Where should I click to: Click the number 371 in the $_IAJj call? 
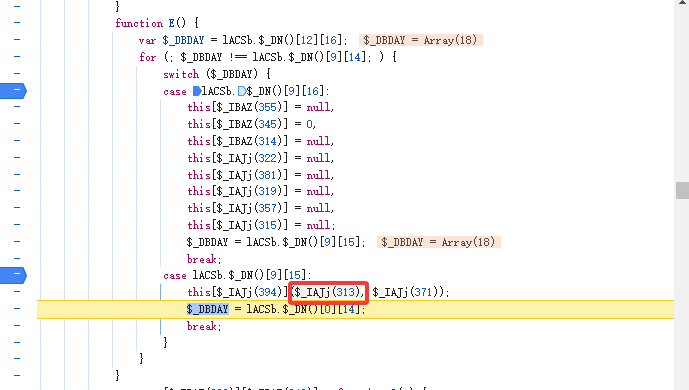(x=423, y=292)
